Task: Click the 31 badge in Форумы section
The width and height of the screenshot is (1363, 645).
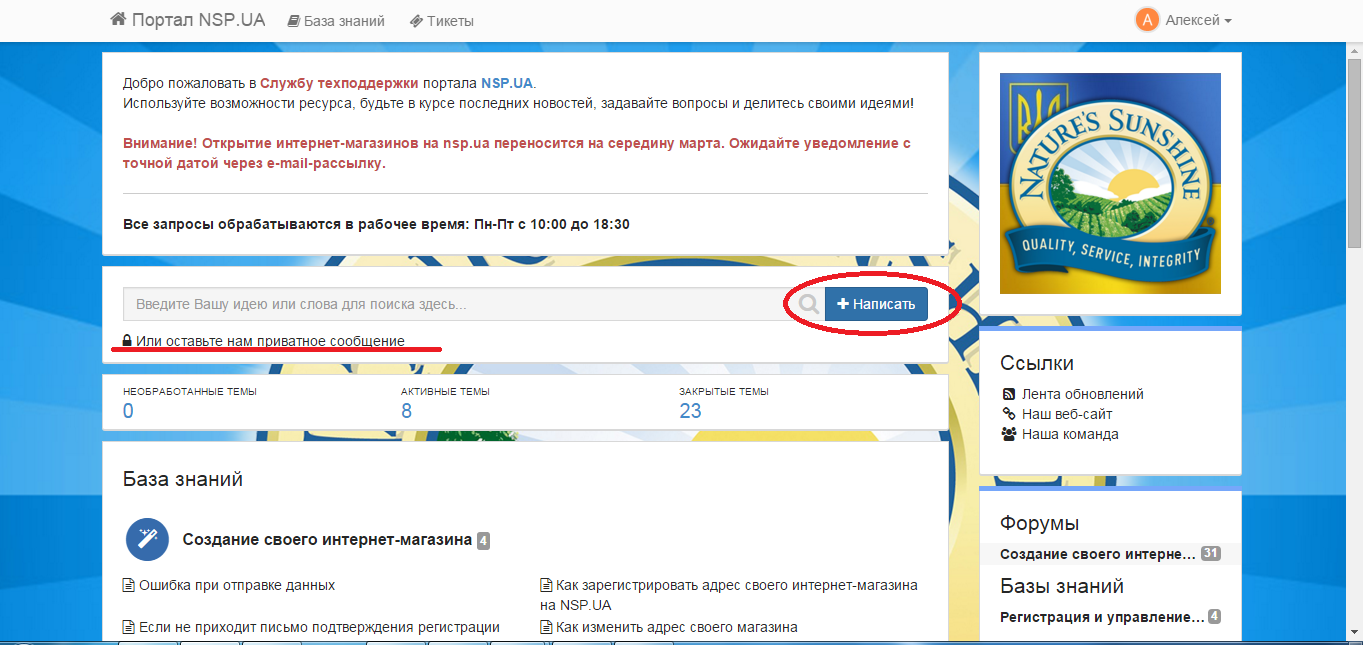Action: pos(1210,553)
